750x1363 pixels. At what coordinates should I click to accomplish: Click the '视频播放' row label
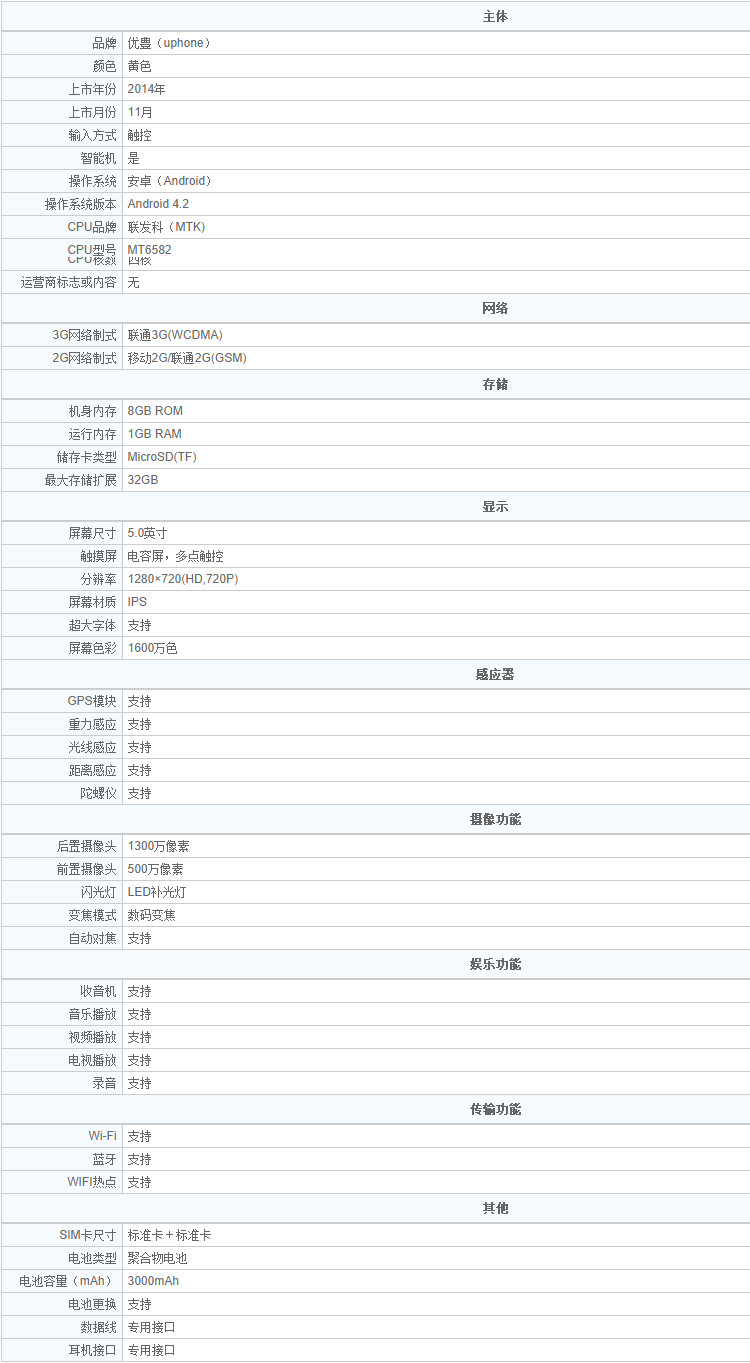tap(92, 1037)
